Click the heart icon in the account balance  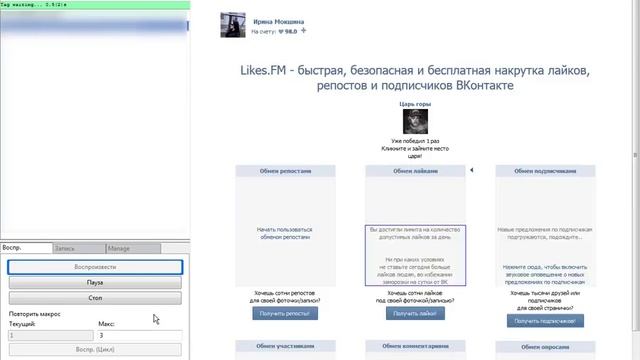coord(281,31)
